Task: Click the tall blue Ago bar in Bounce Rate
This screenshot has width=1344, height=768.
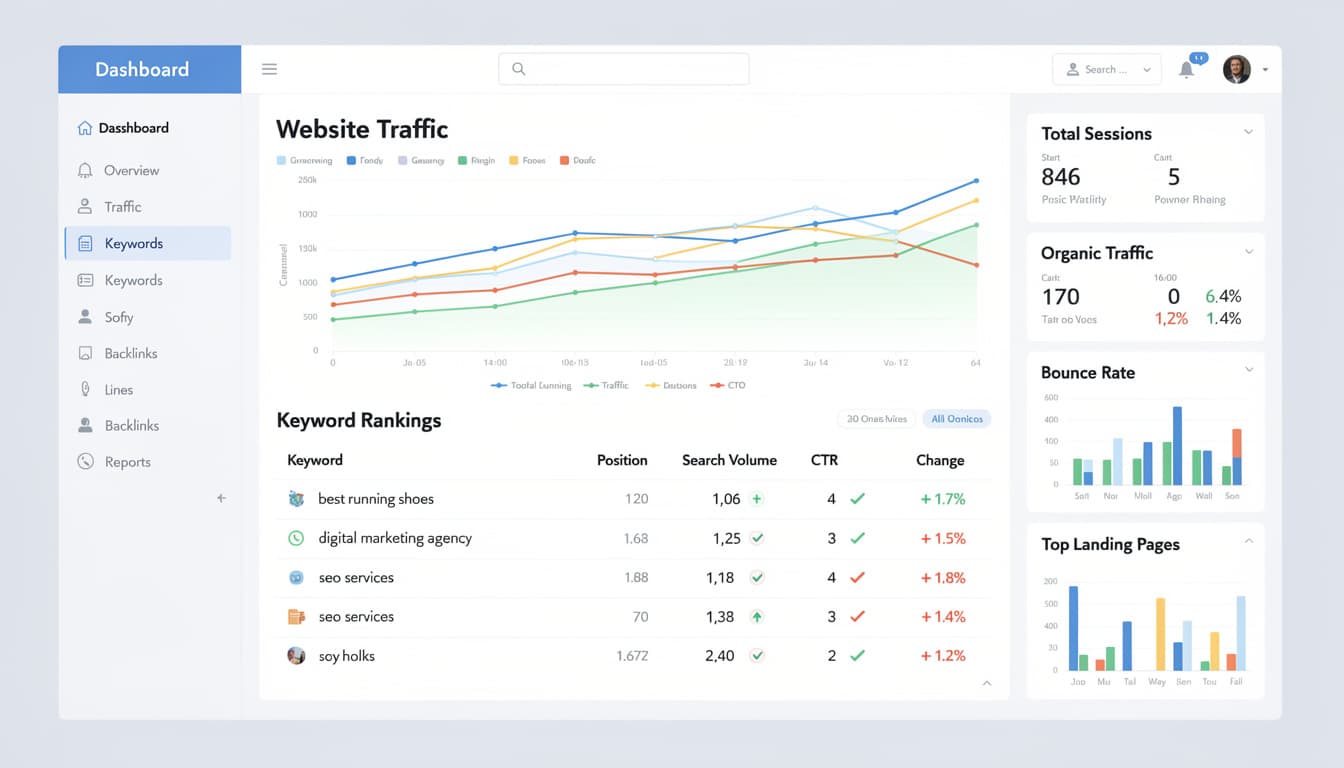Action: pyautogui.click(x=1177, y=446)
